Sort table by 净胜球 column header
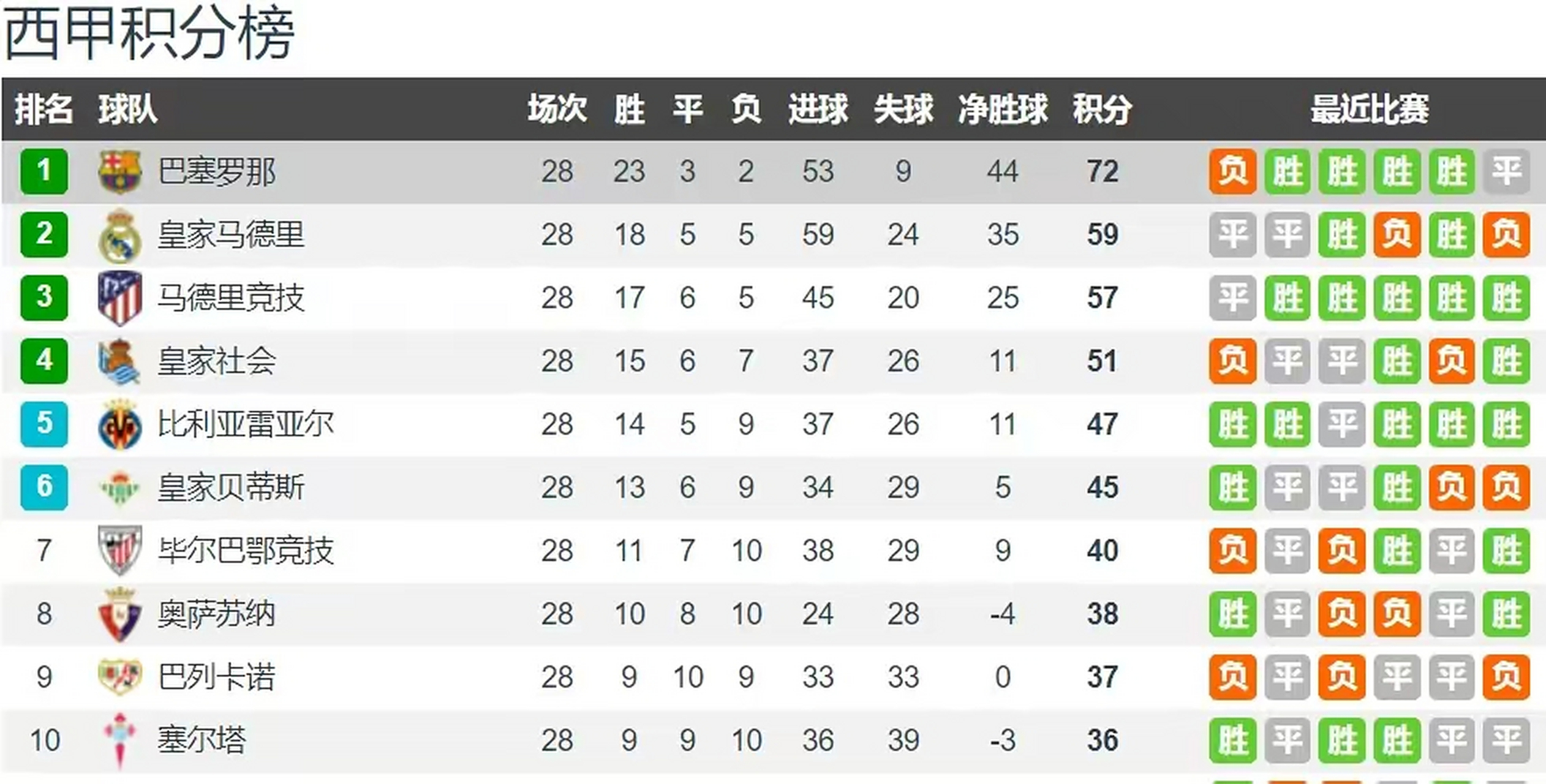The height and width of the screenshot is (784, 1546). point(1003,110)
